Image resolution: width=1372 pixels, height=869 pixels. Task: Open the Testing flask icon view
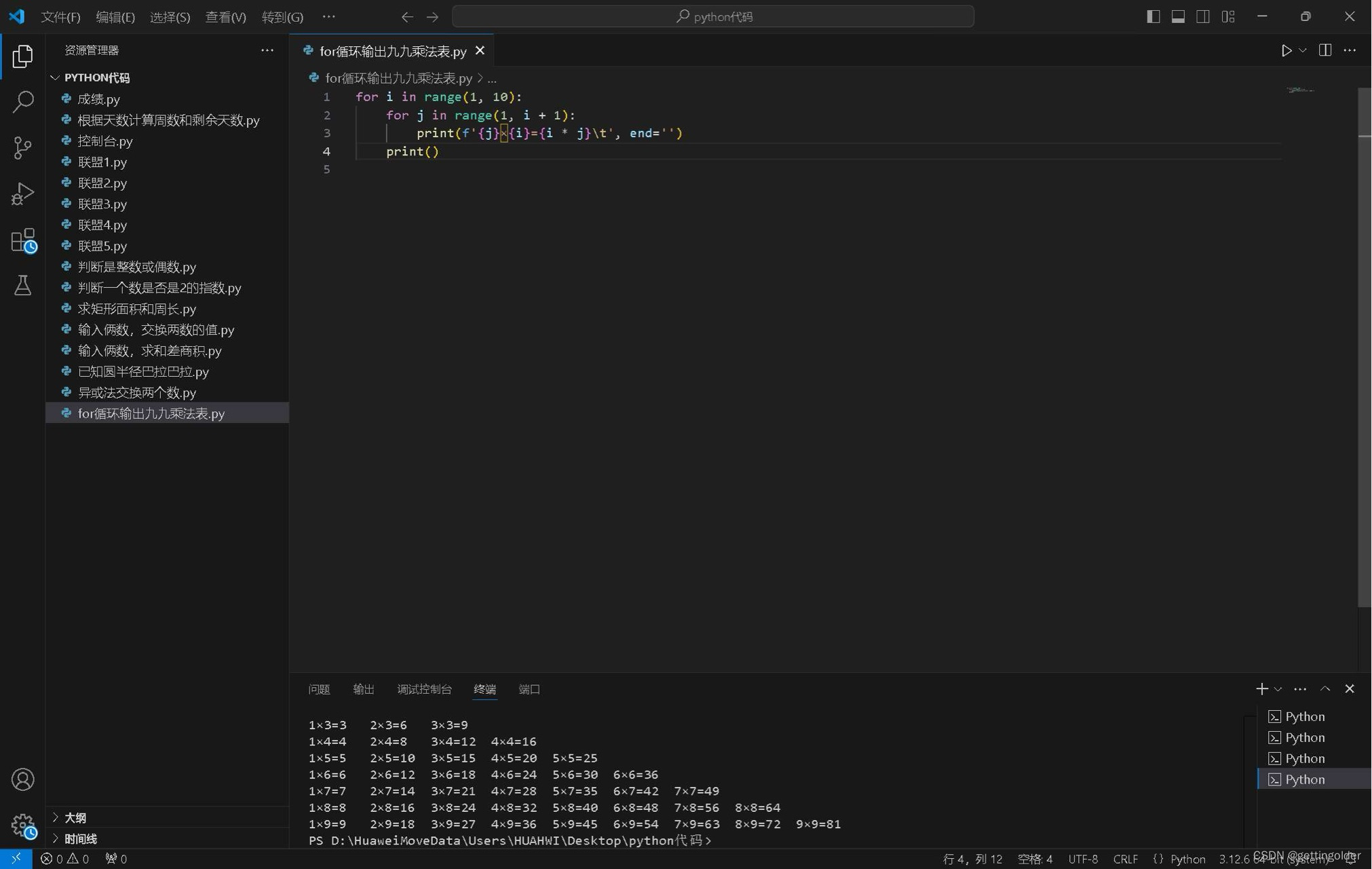(22, 285)
